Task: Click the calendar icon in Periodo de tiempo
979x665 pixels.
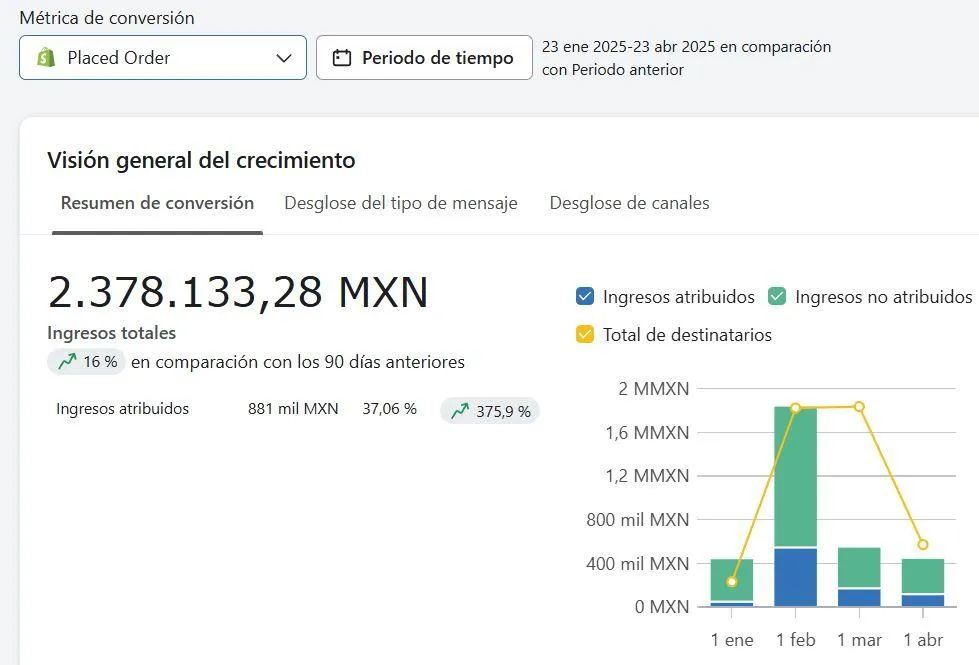Action: tap(342, 58)
